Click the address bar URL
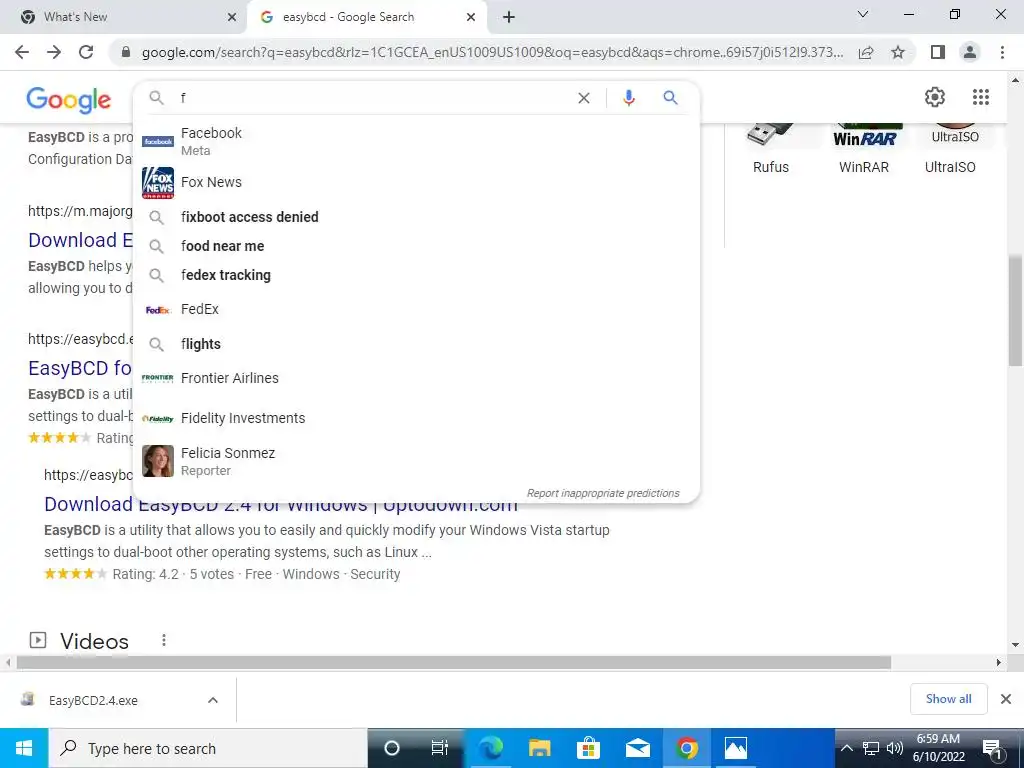Image resolution: width=1024 pixels, height=768 pixels. (492, 52)
